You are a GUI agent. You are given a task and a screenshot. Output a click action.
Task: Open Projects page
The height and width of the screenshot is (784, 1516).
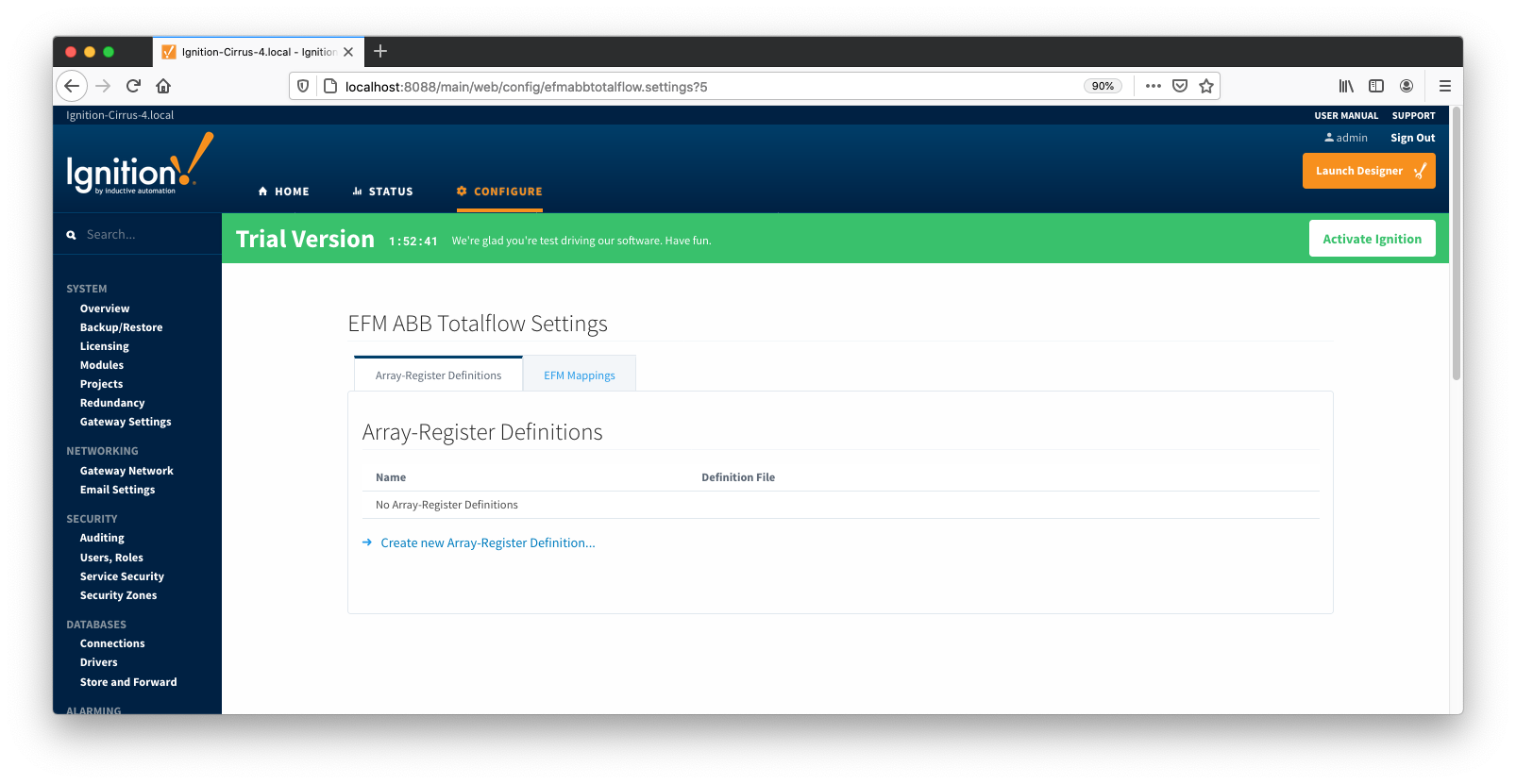click(x=101, y=384)
